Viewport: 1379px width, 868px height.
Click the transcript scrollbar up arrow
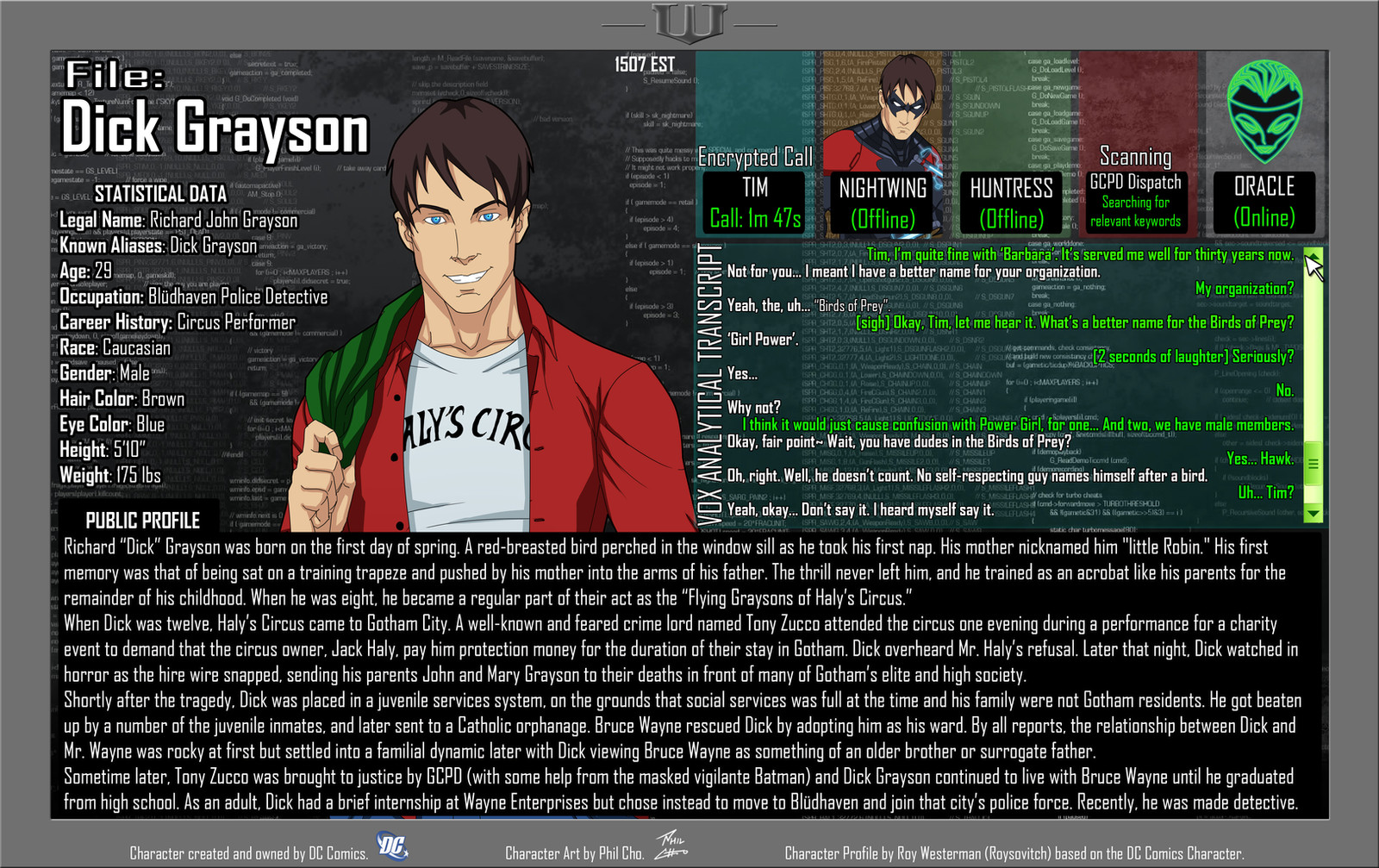tap(1313, 256)
